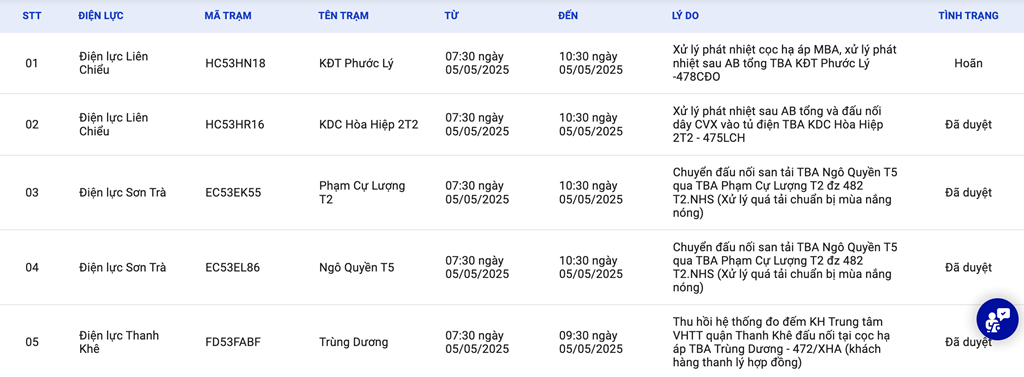Select station code FD53FABF
The width and height of the screenshot is (1024, 377).
233,342
